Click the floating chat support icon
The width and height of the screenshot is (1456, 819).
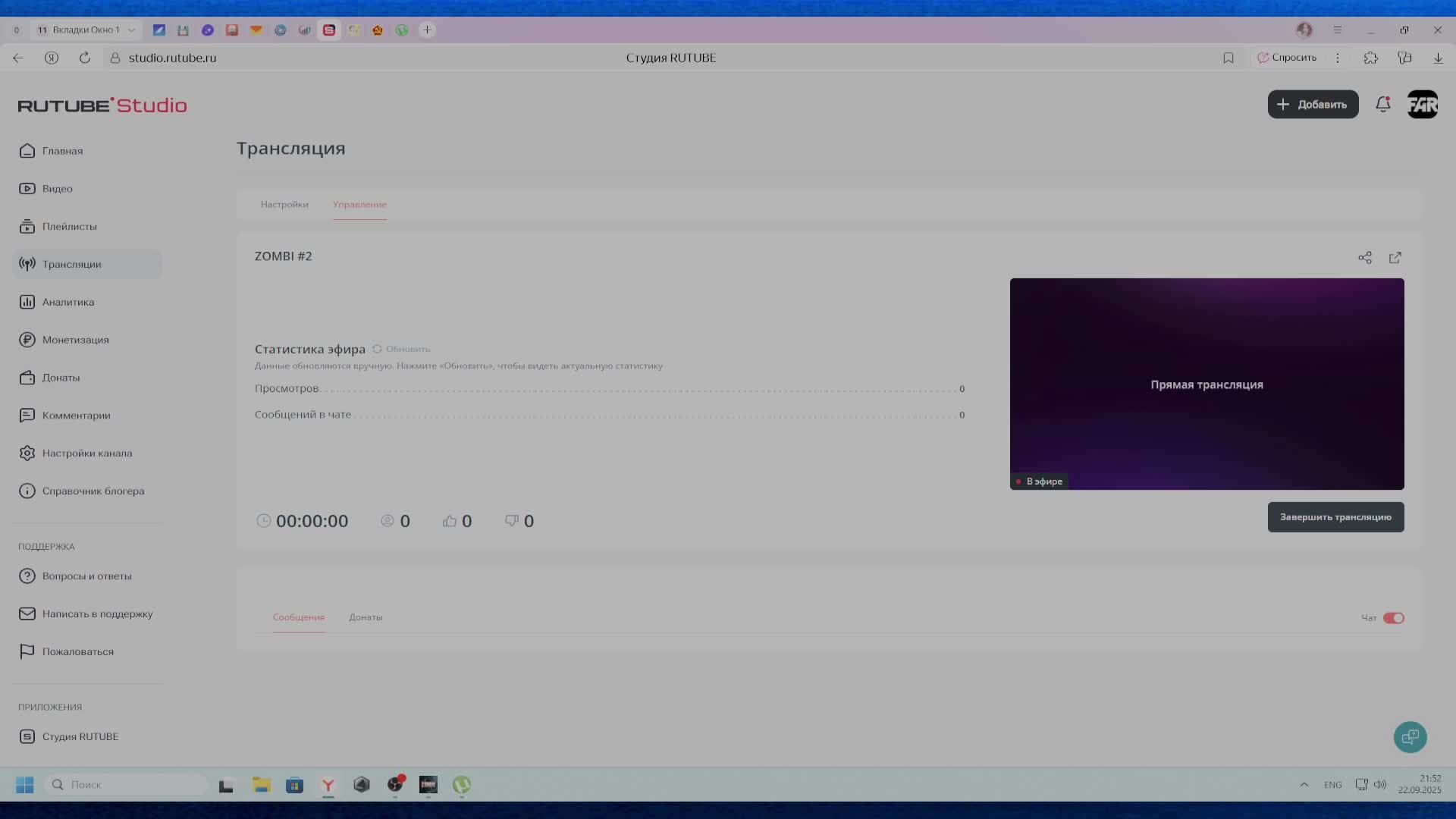click(x=1410, y=736)
